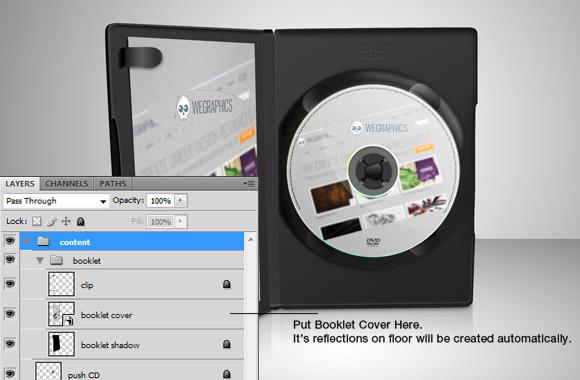Screen dimensions: 580x380
Task: Select the booklet cover layer name
Action: [x=106, y=315]
